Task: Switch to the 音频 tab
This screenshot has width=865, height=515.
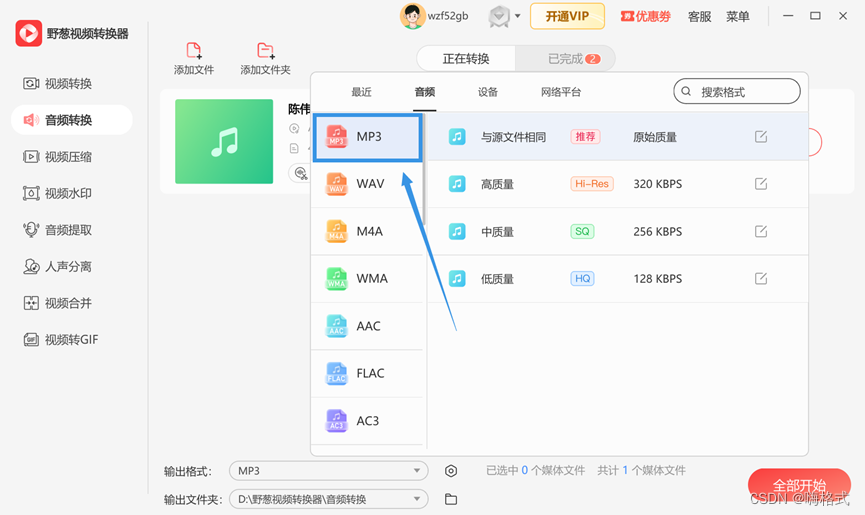Action: [x=425, y=92]
